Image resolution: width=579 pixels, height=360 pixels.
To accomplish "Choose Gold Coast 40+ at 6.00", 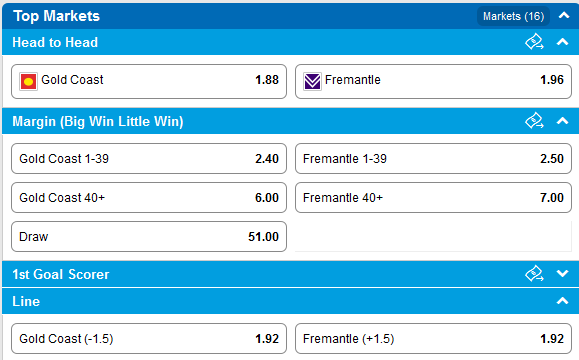I will click(149, 198).
